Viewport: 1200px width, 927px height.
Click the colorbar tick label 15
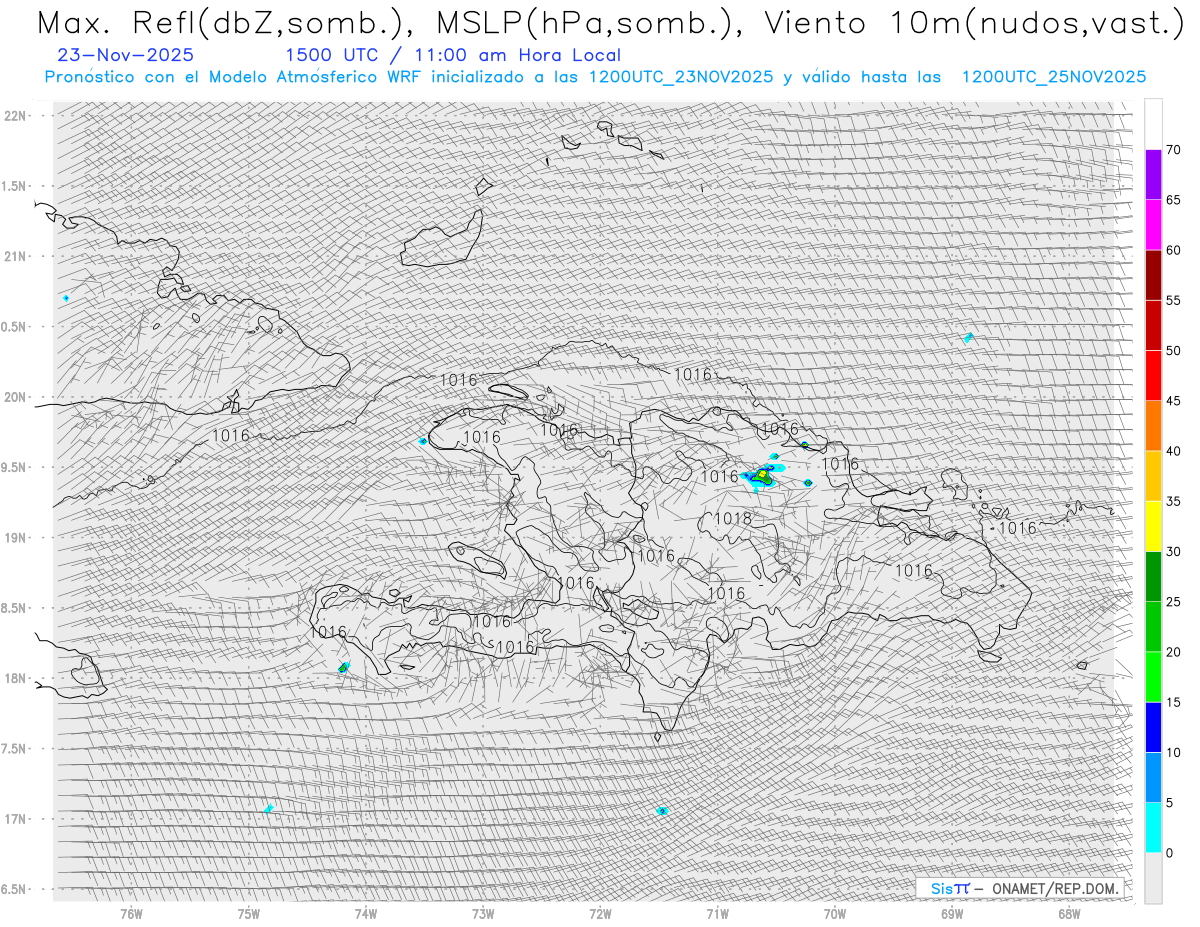1173,702
